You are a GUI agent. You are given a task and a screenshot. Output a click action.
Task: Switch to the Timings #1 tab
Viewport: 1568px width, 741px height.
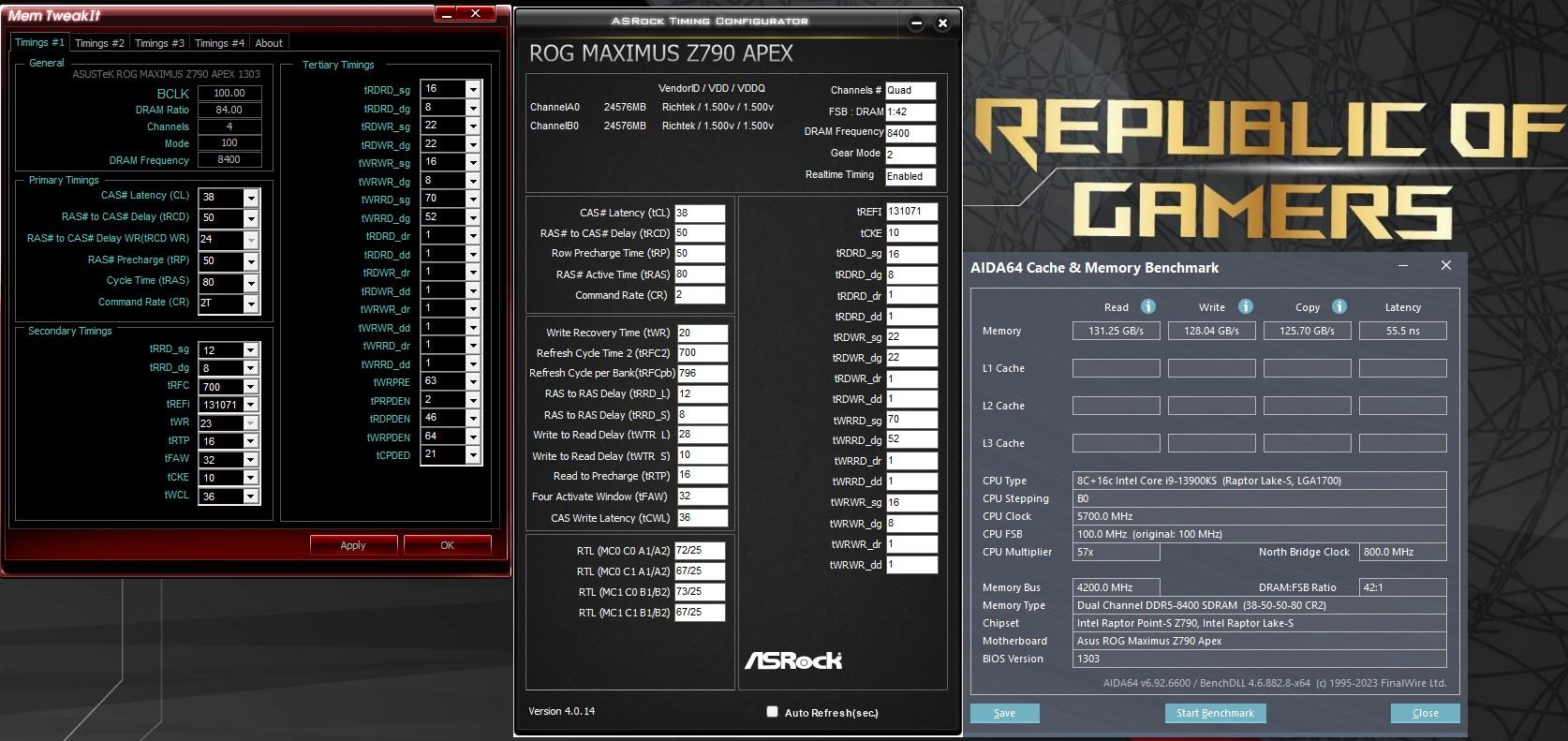39,42
